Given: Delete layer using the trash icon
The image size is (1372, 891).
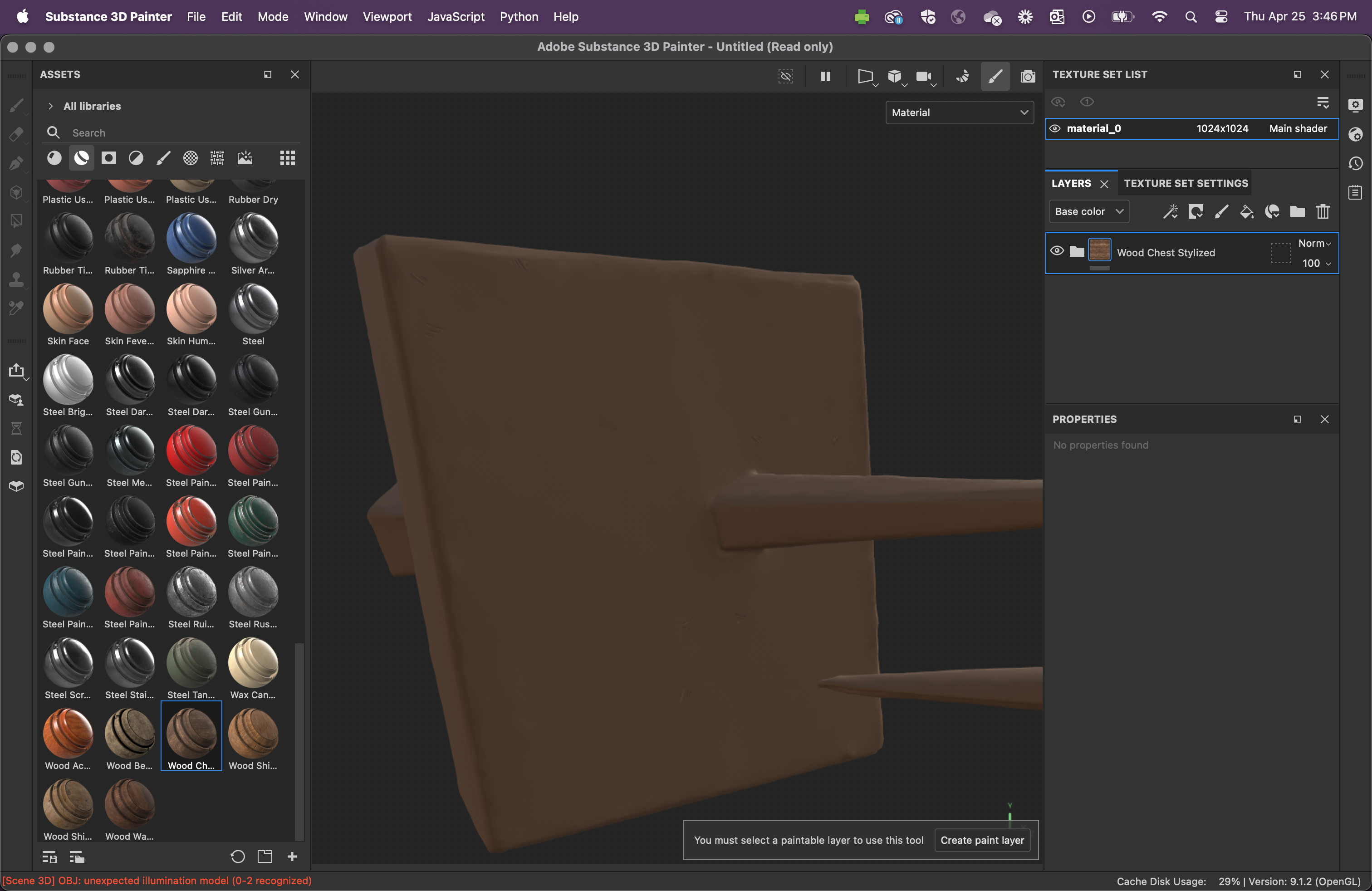Looking at the screenshot, I should [1323, 212].
